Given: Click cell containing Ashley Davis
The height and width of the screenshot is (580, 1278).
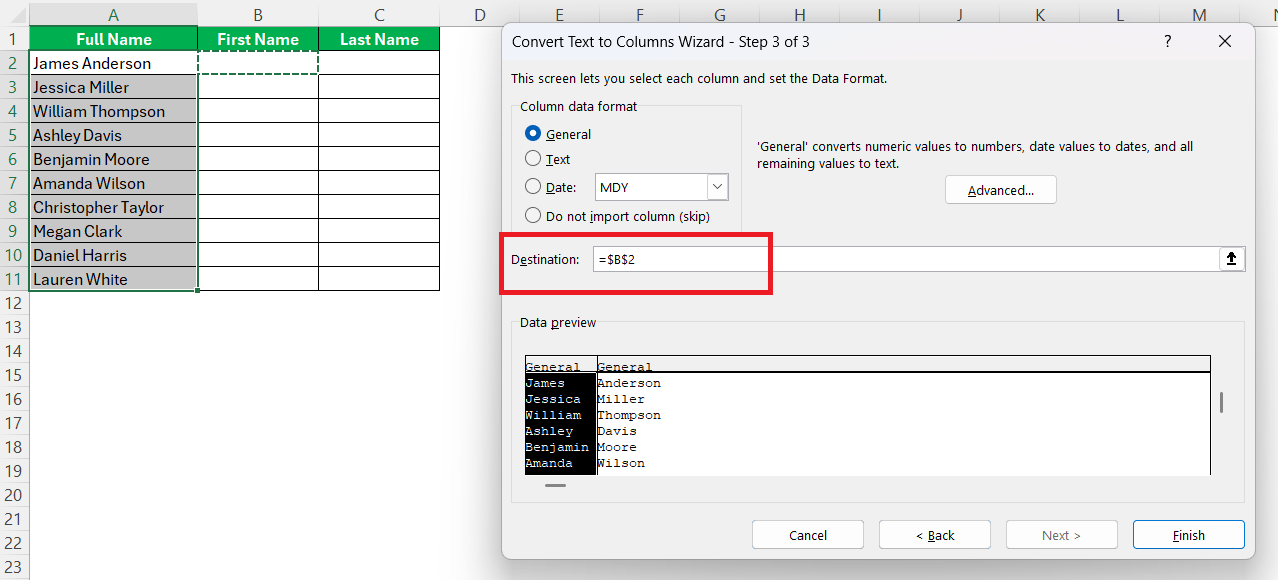Looking at the screenshot, I should [114, 135].
